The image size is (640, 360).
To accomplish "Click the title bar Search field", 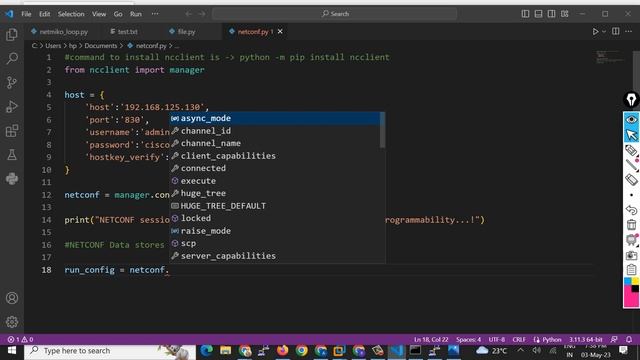I will coord(335,14).
